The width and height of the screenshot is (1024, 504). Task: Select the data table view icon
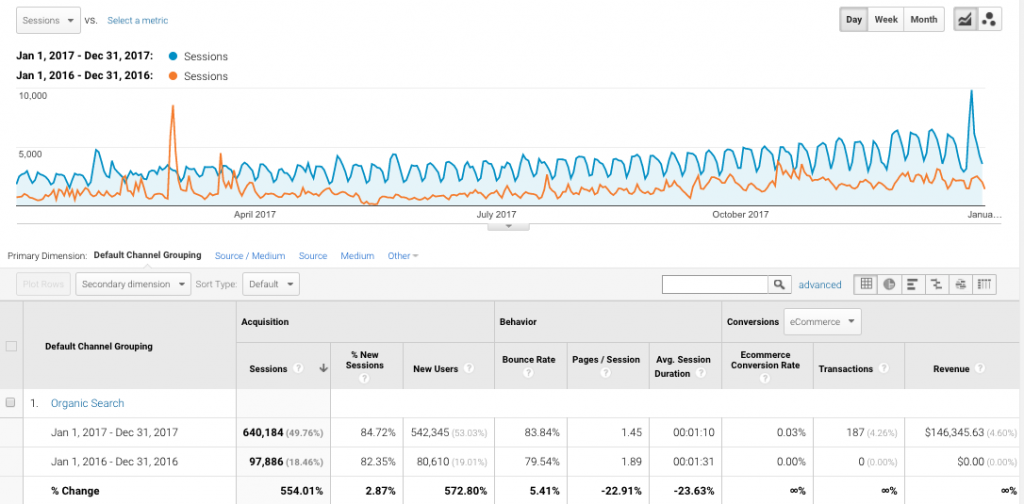click(866, 285)
